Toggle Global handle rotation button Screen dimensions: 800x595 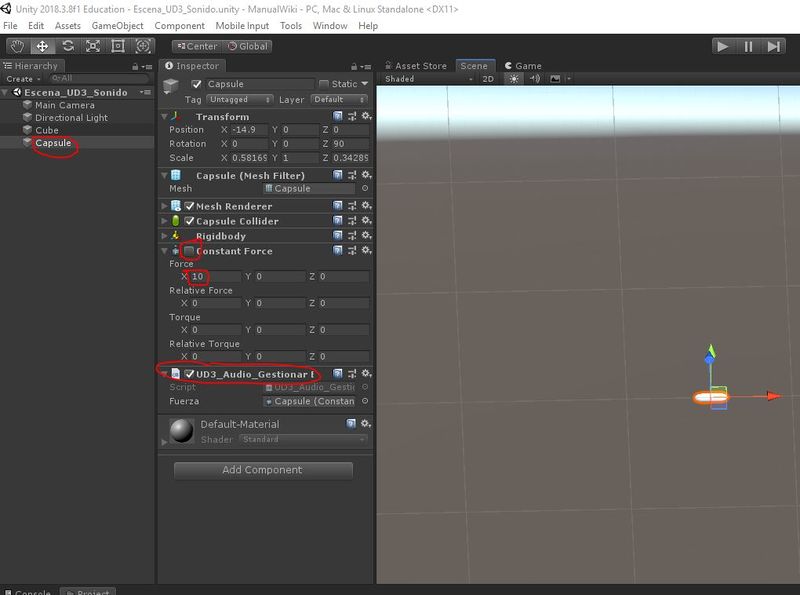pos(247,46)
